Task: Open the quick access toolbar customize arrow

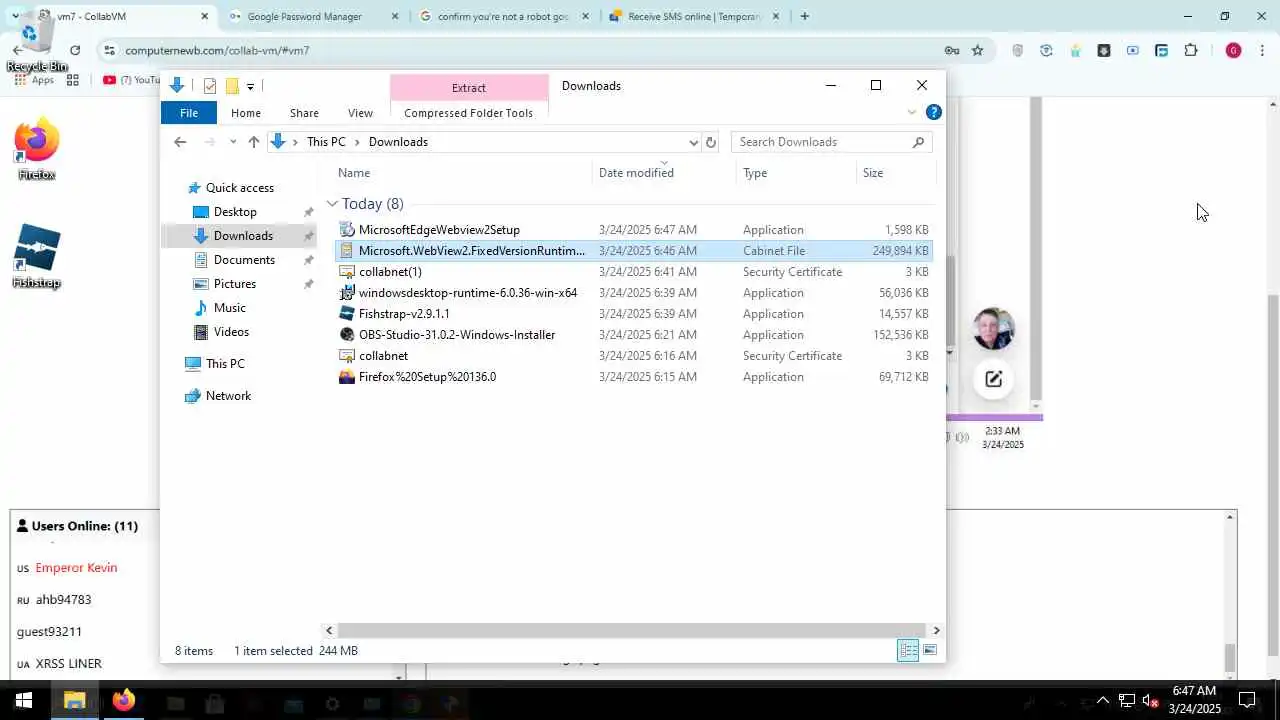Action: pyautogui.click(x=250, y=87)
